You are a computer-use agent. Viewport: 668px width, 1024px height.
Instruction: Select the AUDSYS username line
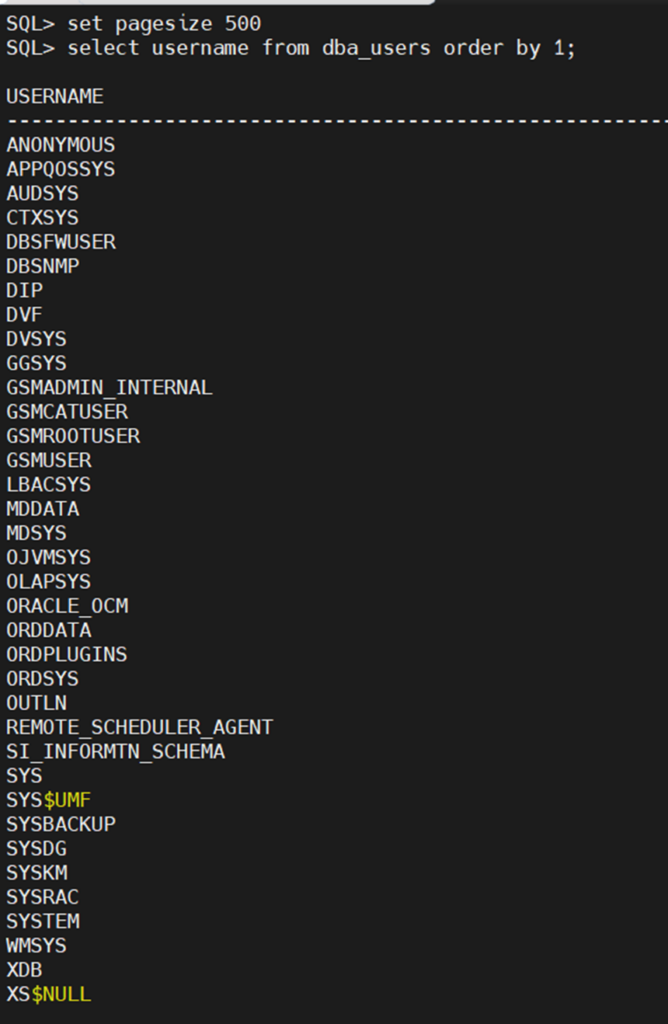(42, 193)
